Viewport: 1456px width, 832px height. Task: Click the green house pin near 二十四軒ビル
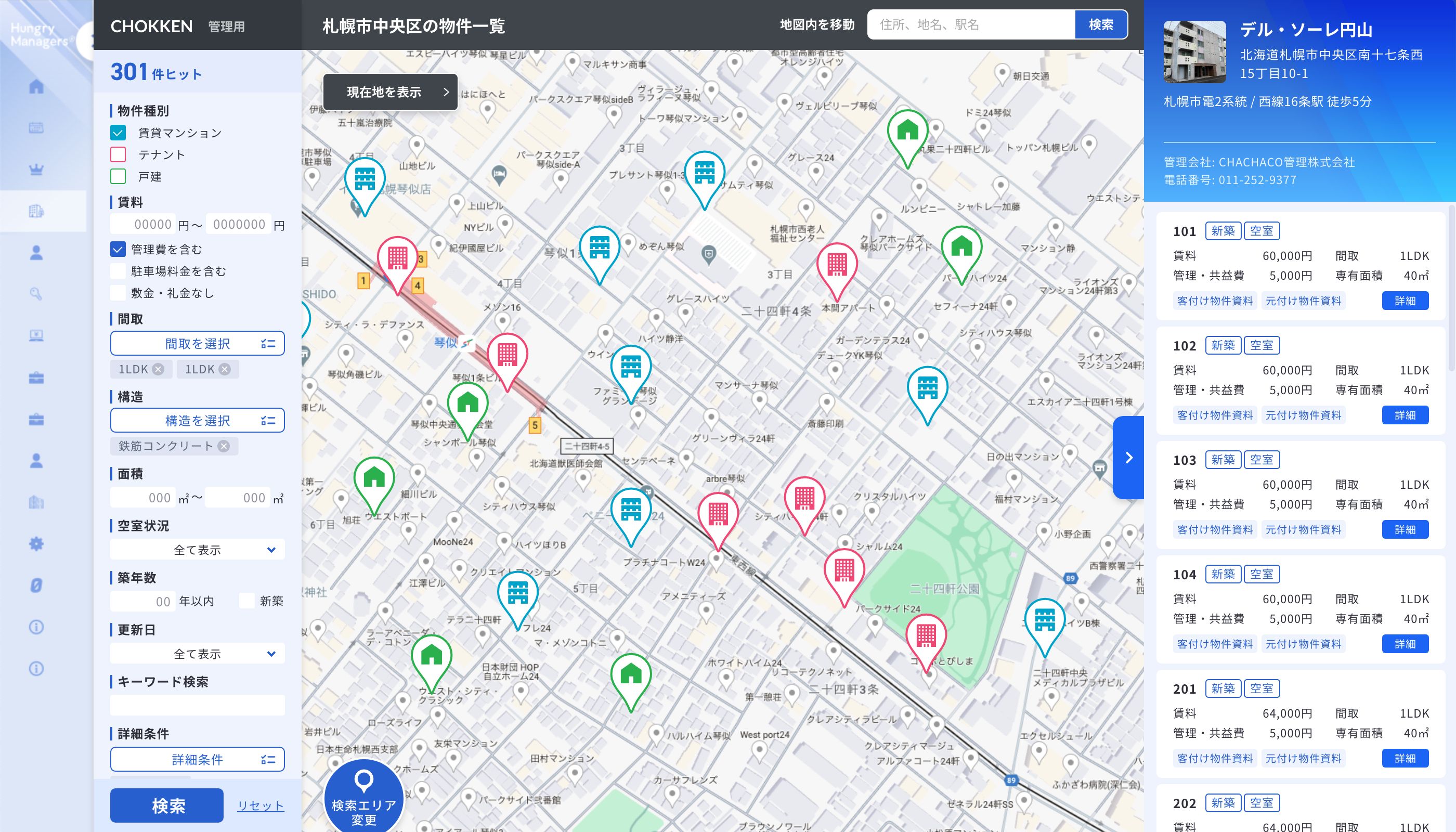tap(907, 131)
